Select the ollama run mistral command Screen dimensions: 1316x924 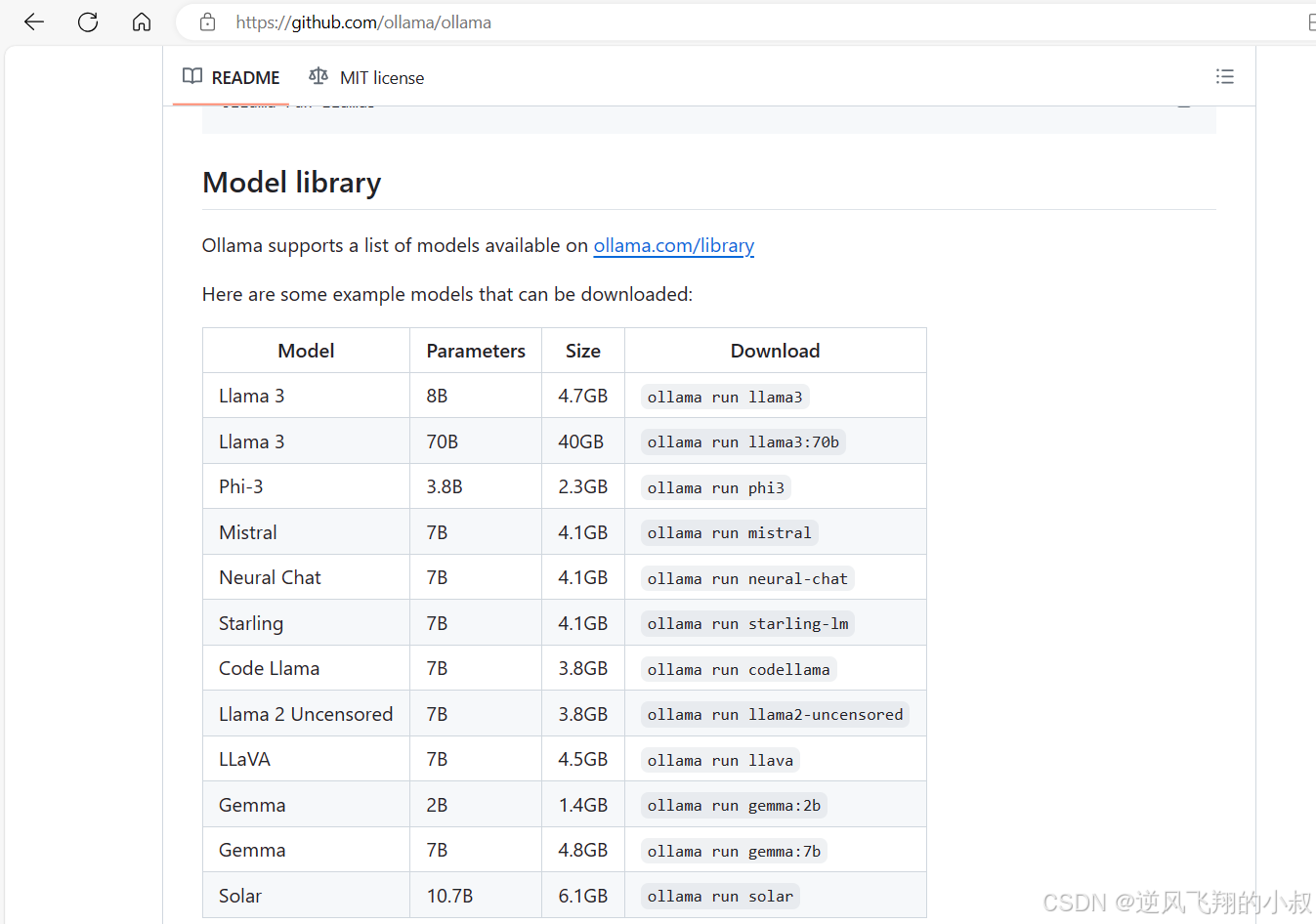pos(729,532)
